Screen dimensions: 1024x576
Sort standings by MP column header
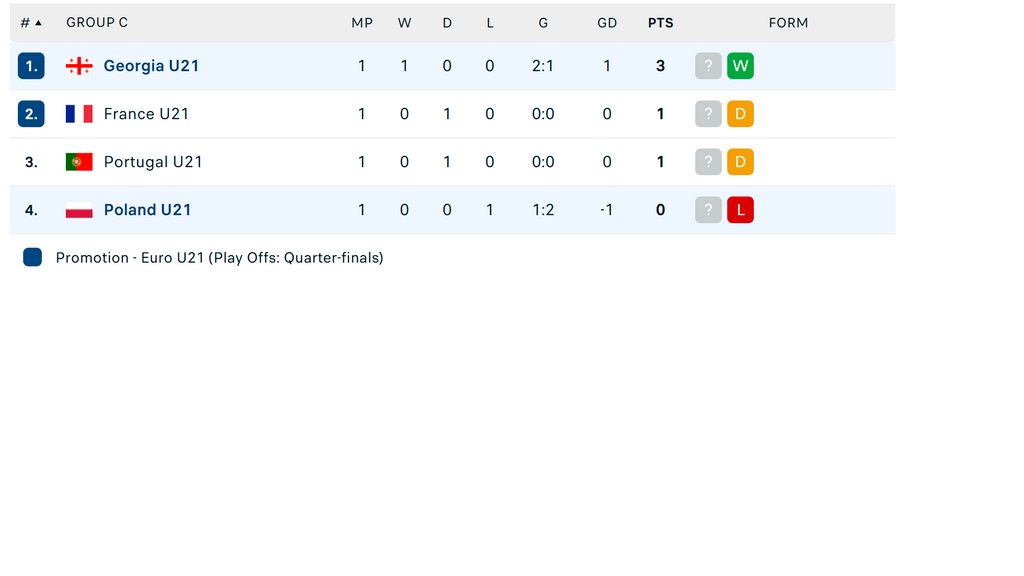[362, 23]
